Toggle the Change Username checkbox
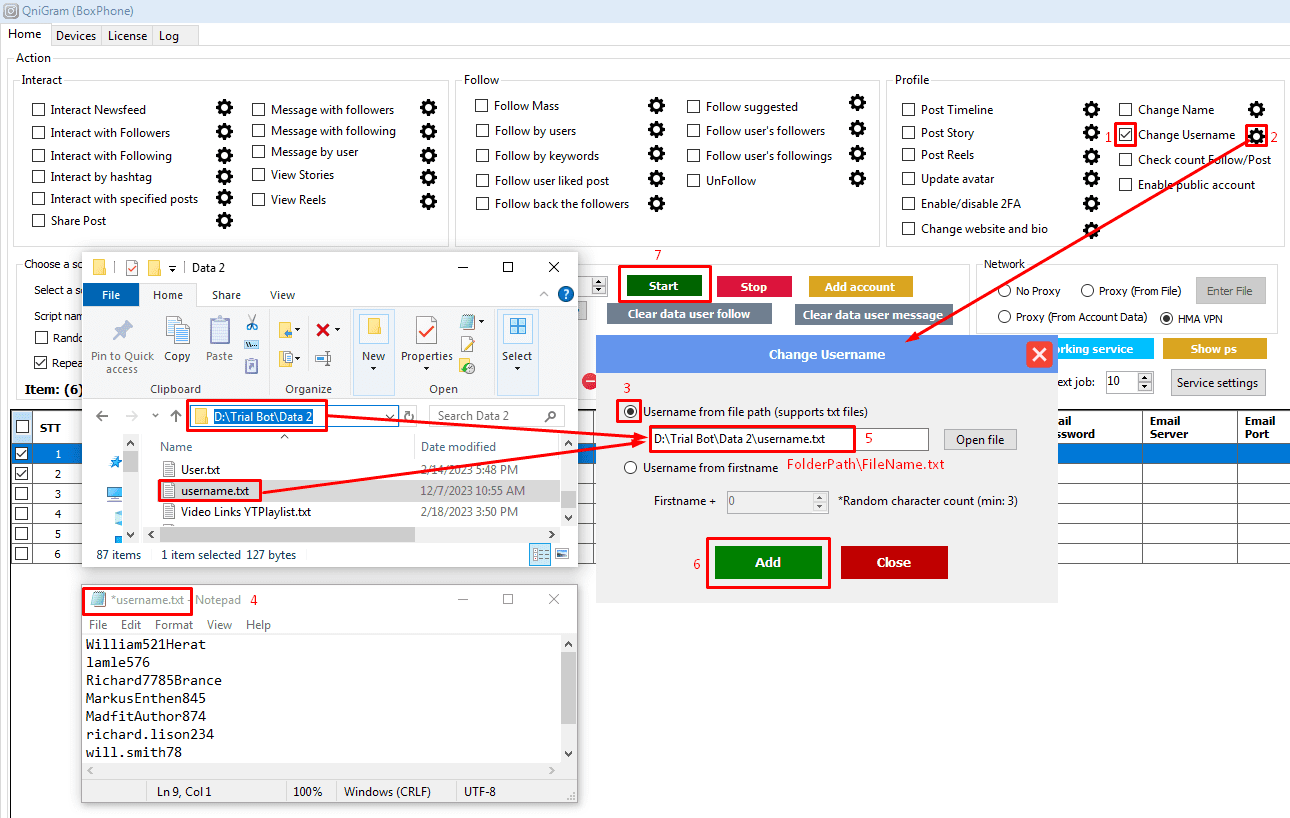The image size is (1290, 818). [1126, 135]
